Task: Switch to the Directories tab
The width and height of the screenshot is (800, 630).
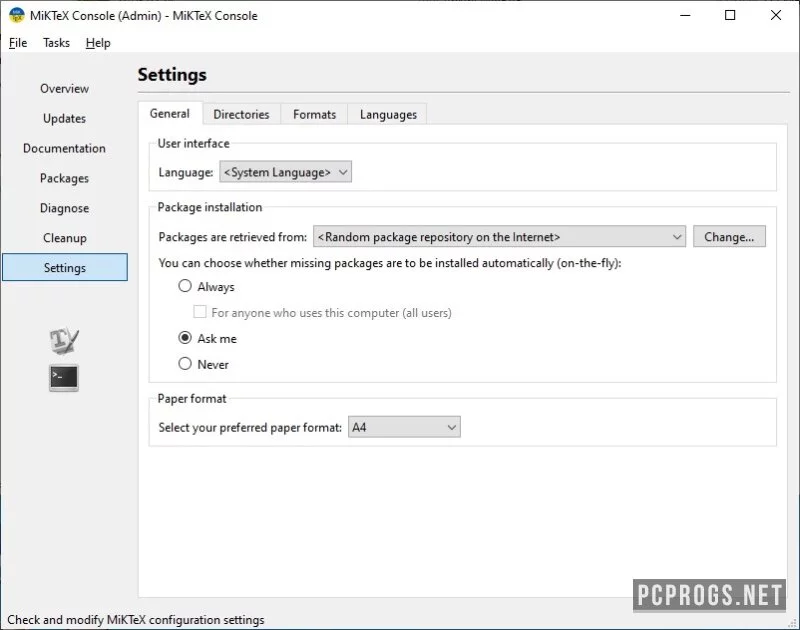Action: (x=241, y=114)
